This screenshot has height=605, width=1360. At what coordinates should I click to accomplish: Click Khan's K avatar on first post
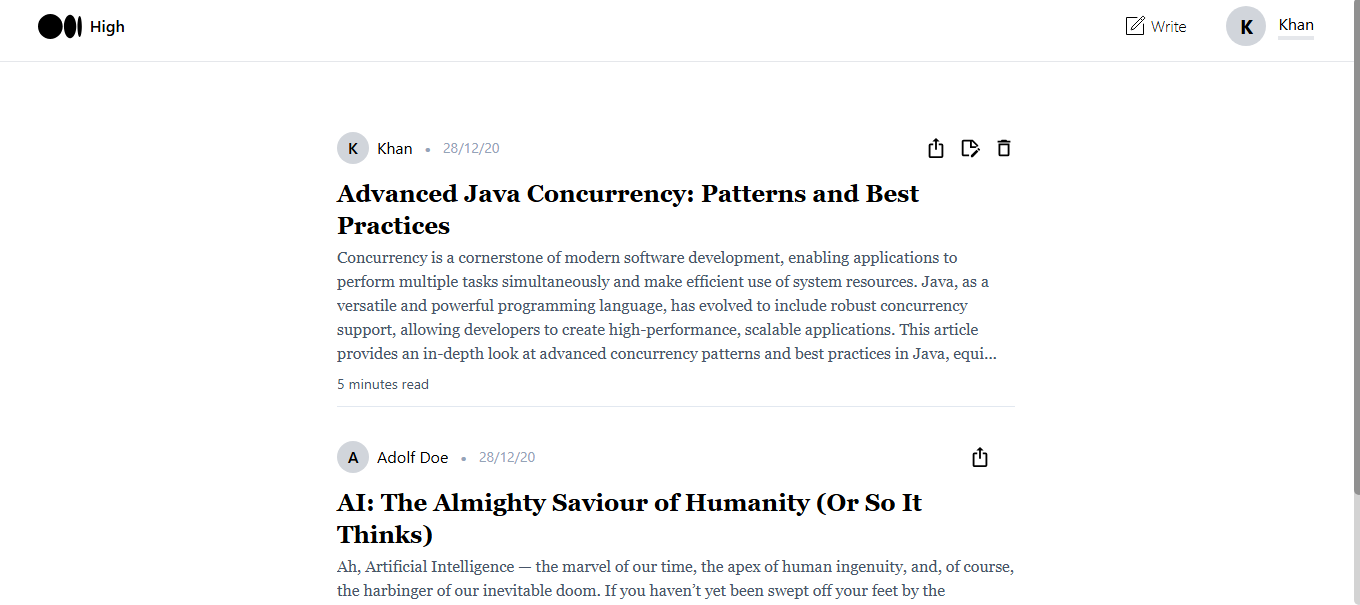click(x=353, y=148)
